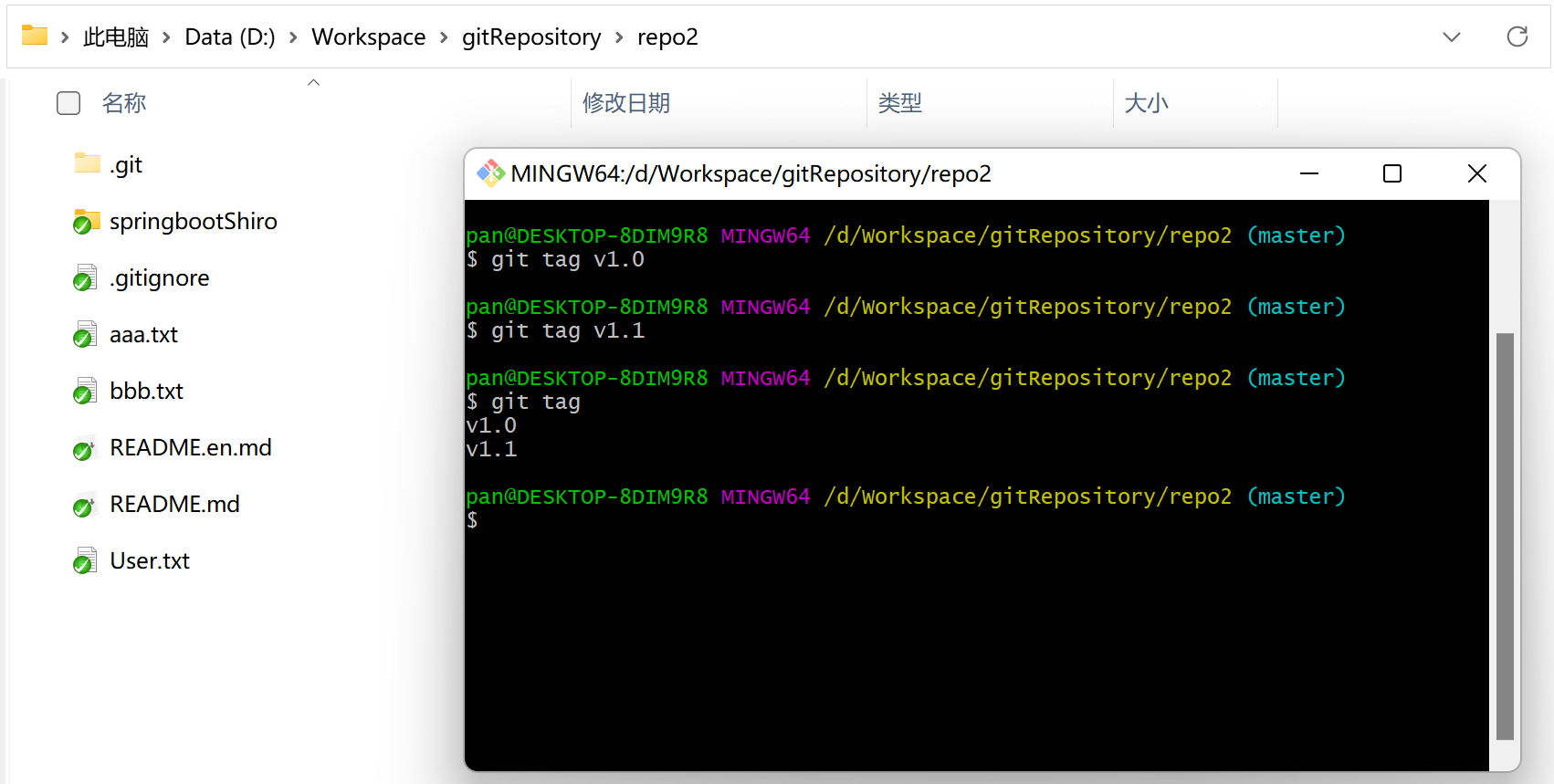1554x784 pixels.
Task: Toggle the select-all checkbox beside 名称
Action: click(x=68, y=103)
